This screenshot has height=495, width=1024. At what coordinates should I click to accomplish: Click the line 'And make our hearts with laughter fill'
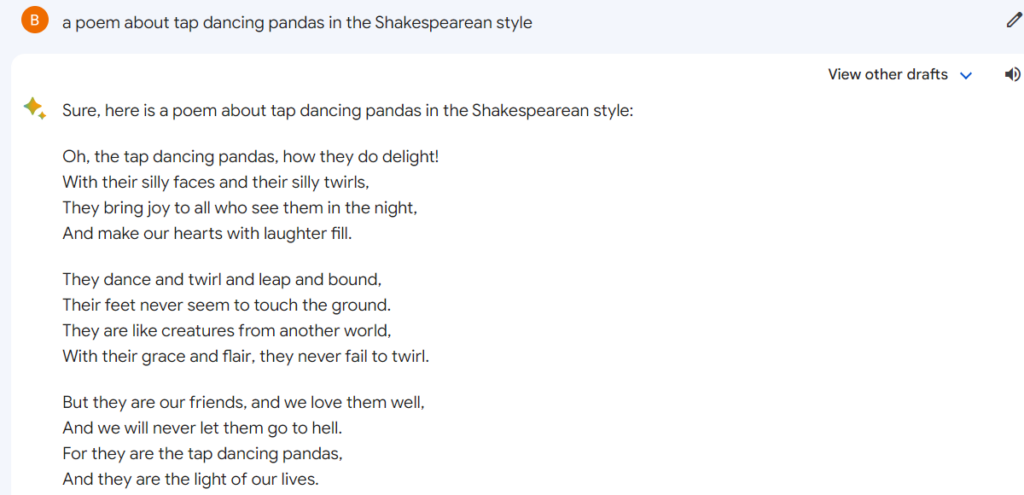pyautogui.click(x=207, y=233)
